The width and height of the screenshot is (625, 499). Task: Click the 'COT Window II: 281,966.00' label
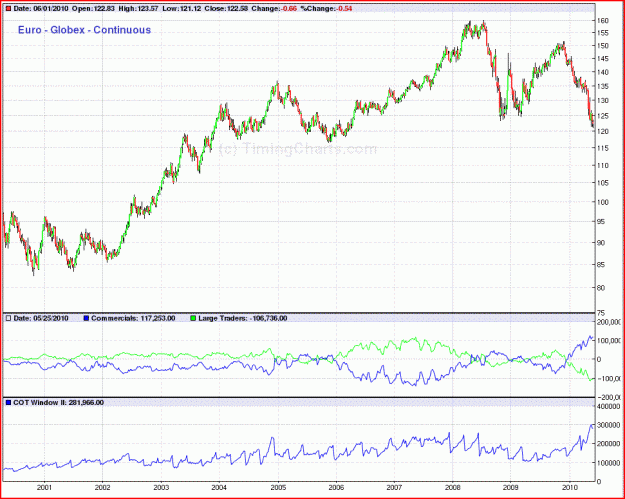pyautogui.click(x=59, y=403)
